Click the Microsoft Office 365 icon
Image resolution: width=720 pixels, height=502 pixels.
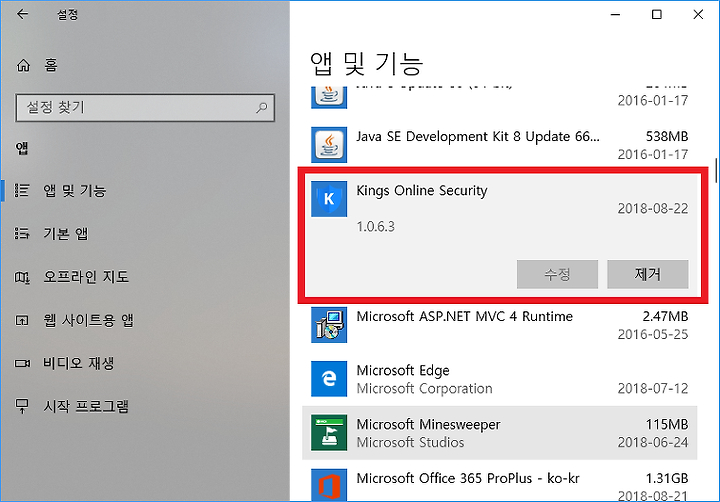pos(329,485)
